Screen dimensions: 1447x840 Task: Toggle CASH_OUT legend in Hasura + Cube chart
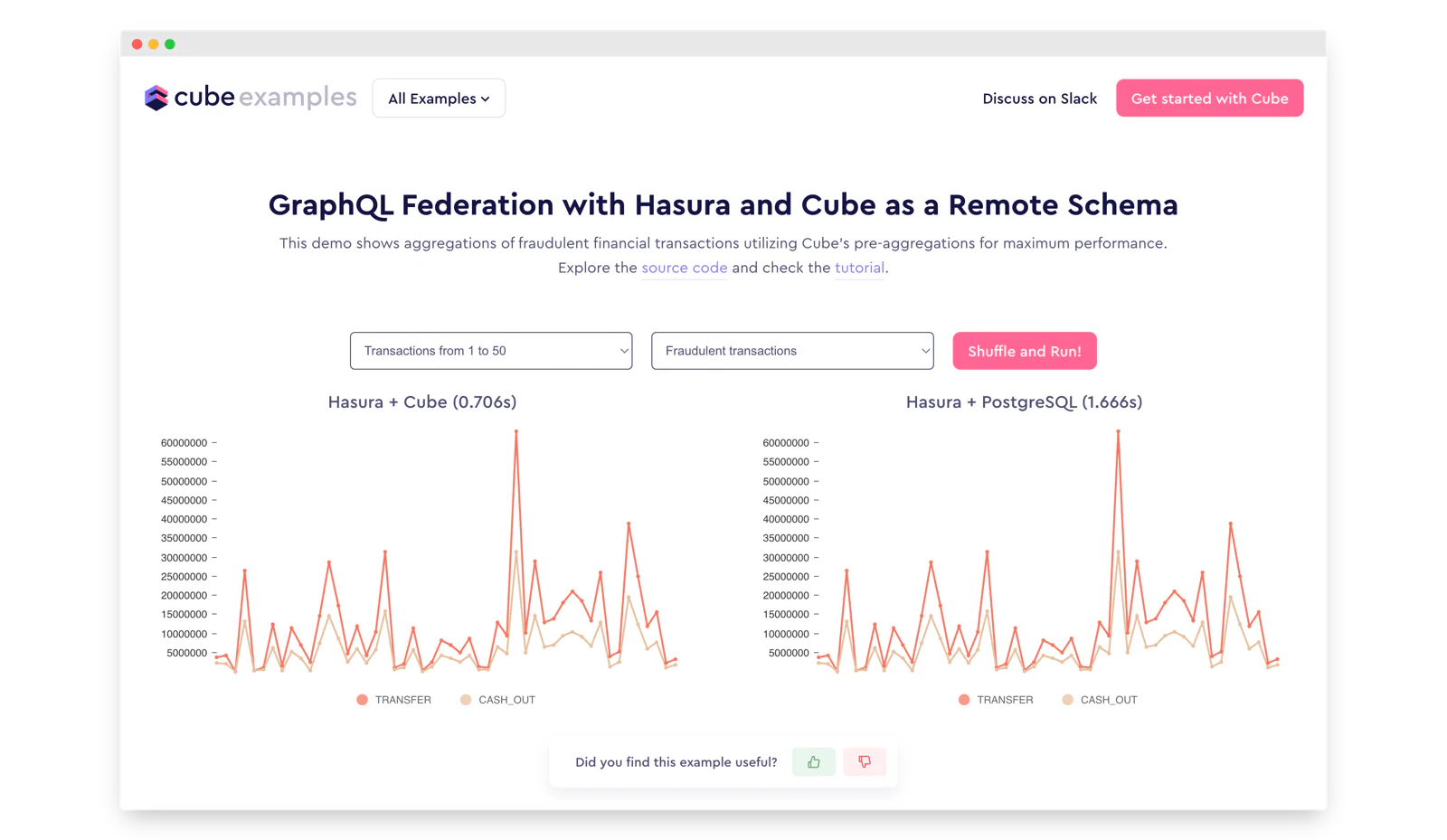coord(497,700)
